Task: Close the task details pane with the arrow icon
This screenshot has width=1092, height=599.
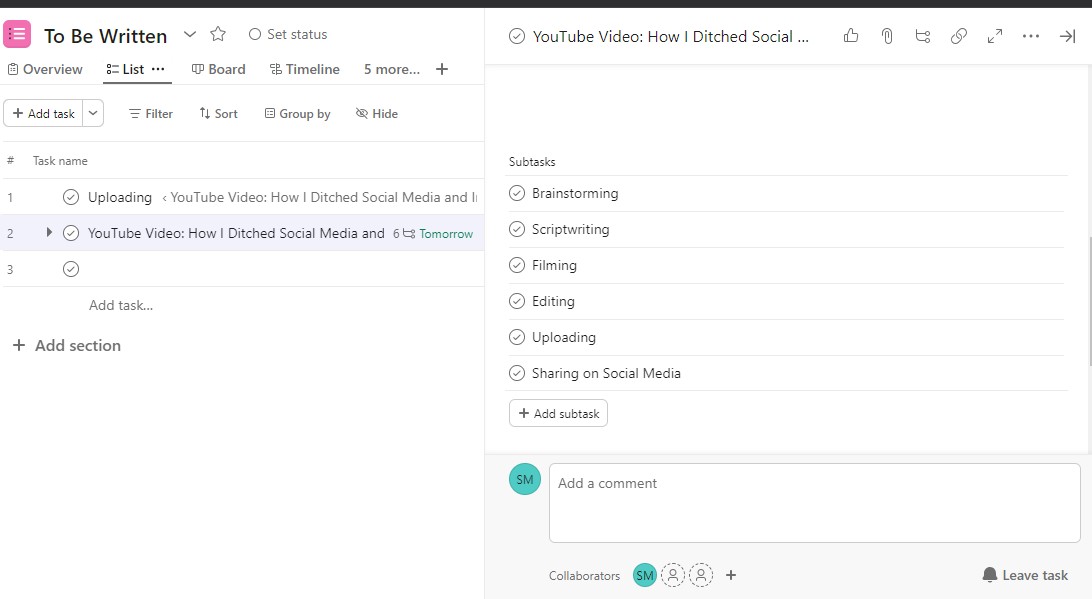Action: [1067, 36]
